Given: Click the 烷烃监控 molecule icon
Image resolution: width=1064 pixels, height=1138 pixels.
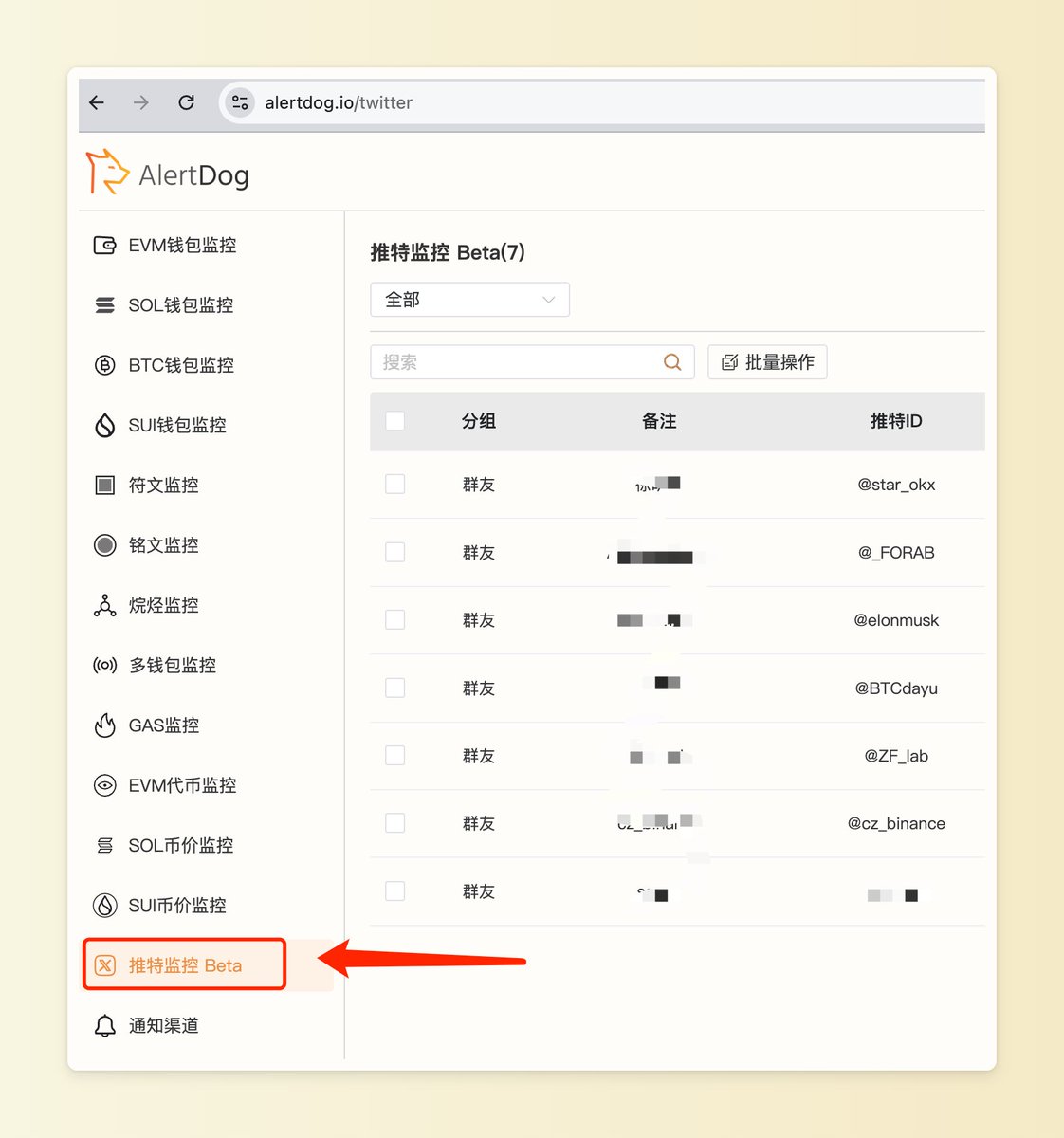Looking at the screenshot, I should (x=105, y=605).
